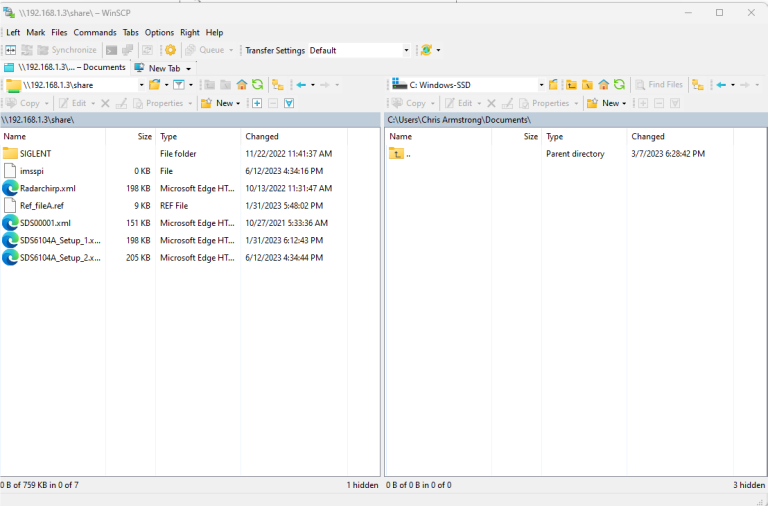
Task: Open the Commands menu
Action: [95, 32]
